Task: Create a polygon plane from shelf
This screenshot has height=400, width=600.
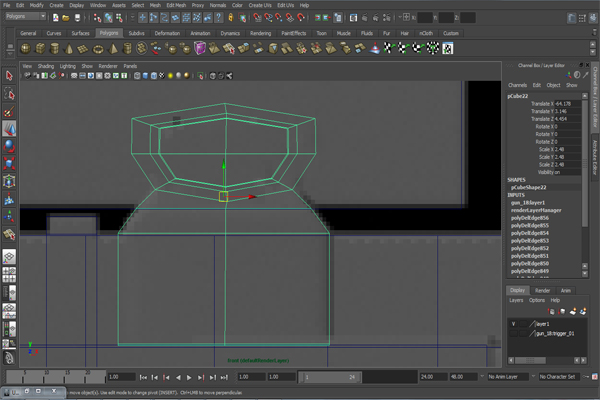Action: (83, 48)
